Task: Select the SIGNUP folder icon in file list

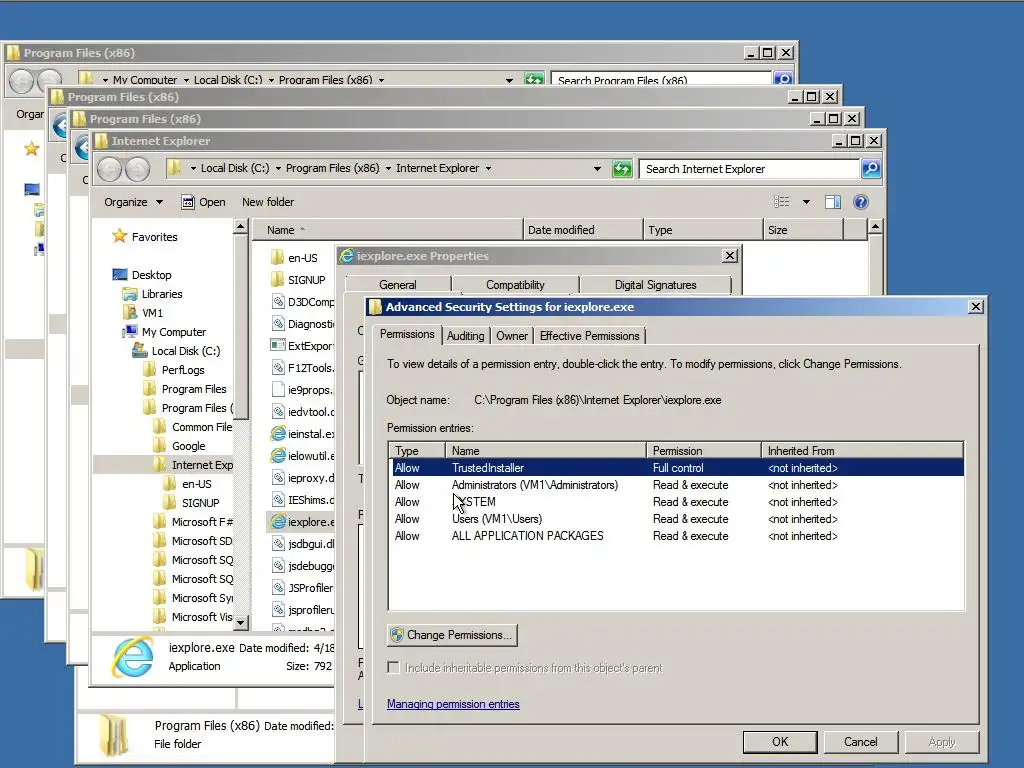Action: 278,280
